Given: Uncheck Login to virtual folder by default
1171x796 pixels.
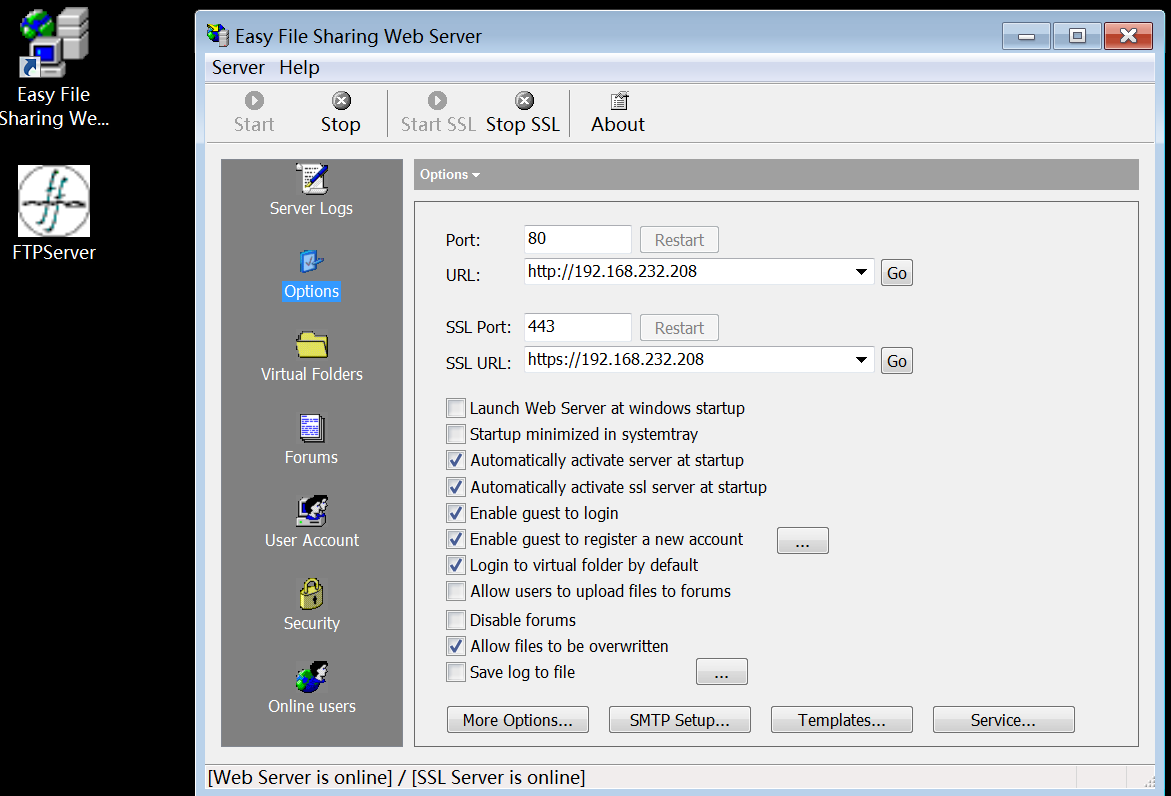Looking at the screenshot, I should click(x=456, y=565).
